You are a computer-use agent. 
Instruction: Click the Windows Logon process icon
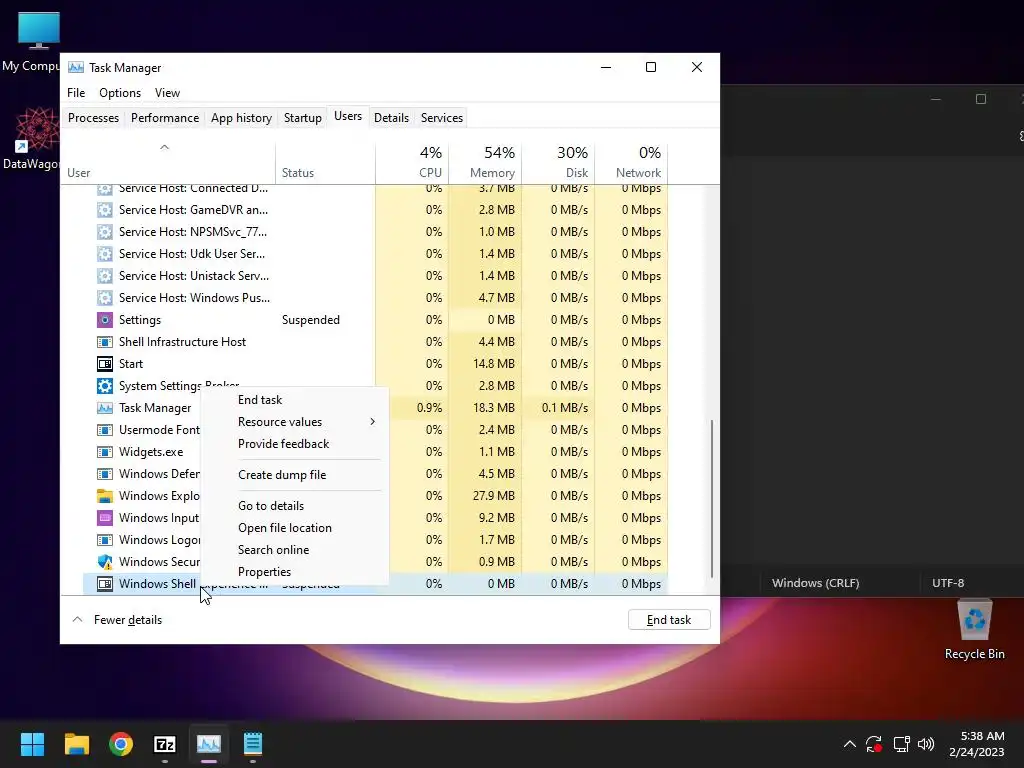(x=104, y=539)
